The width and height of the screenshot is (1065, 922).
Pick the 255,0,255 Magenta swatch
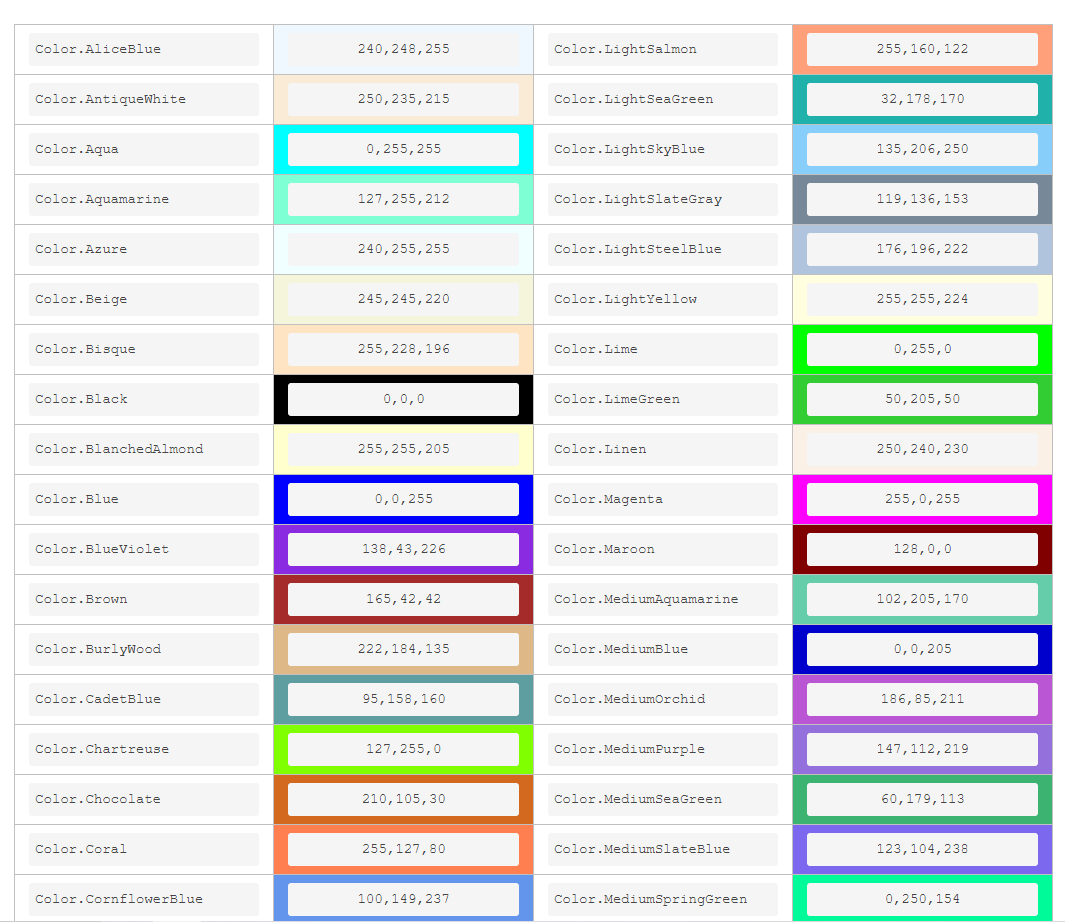click(922, 499)
